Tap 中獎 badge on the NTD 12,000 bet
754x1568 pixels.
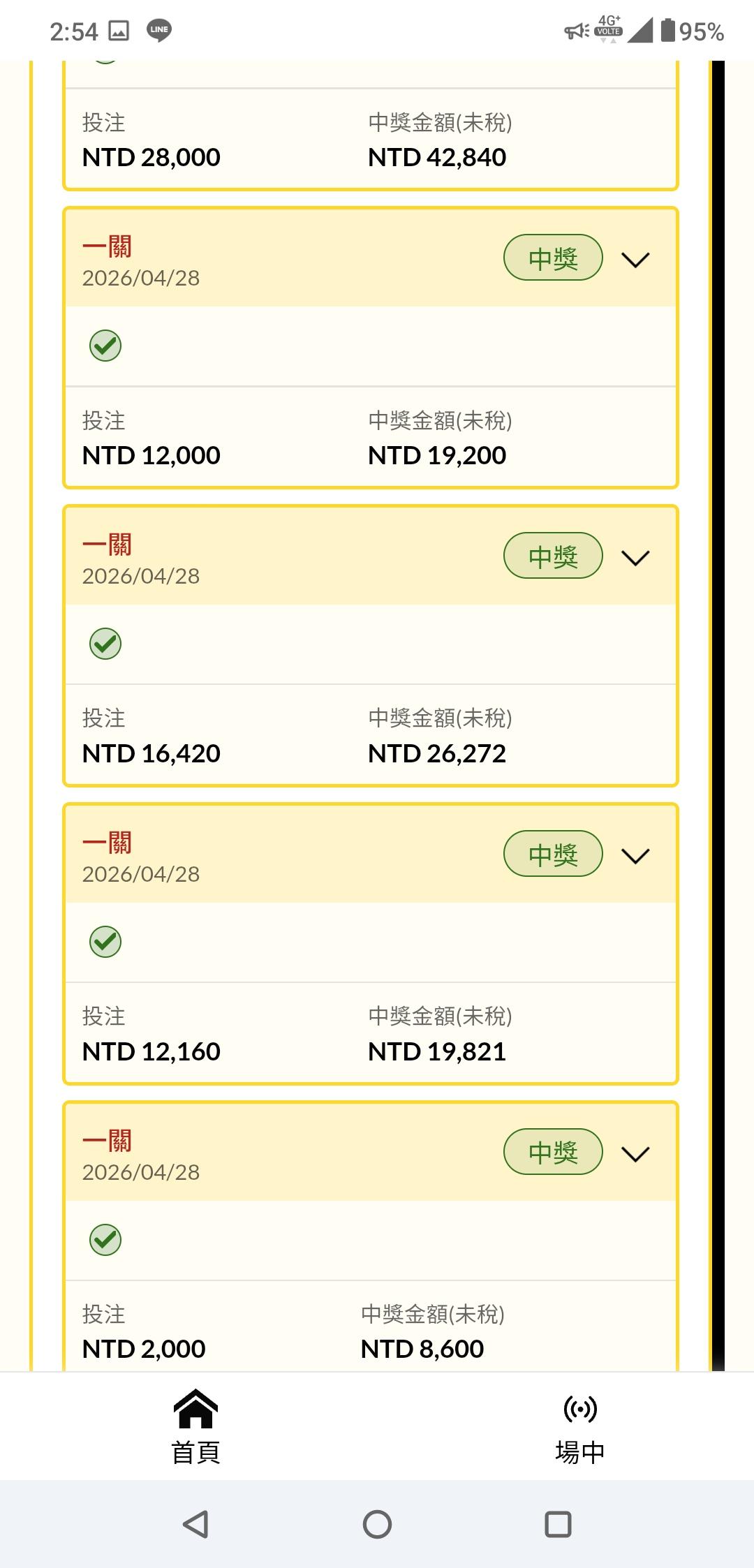[x=553, y=258]
